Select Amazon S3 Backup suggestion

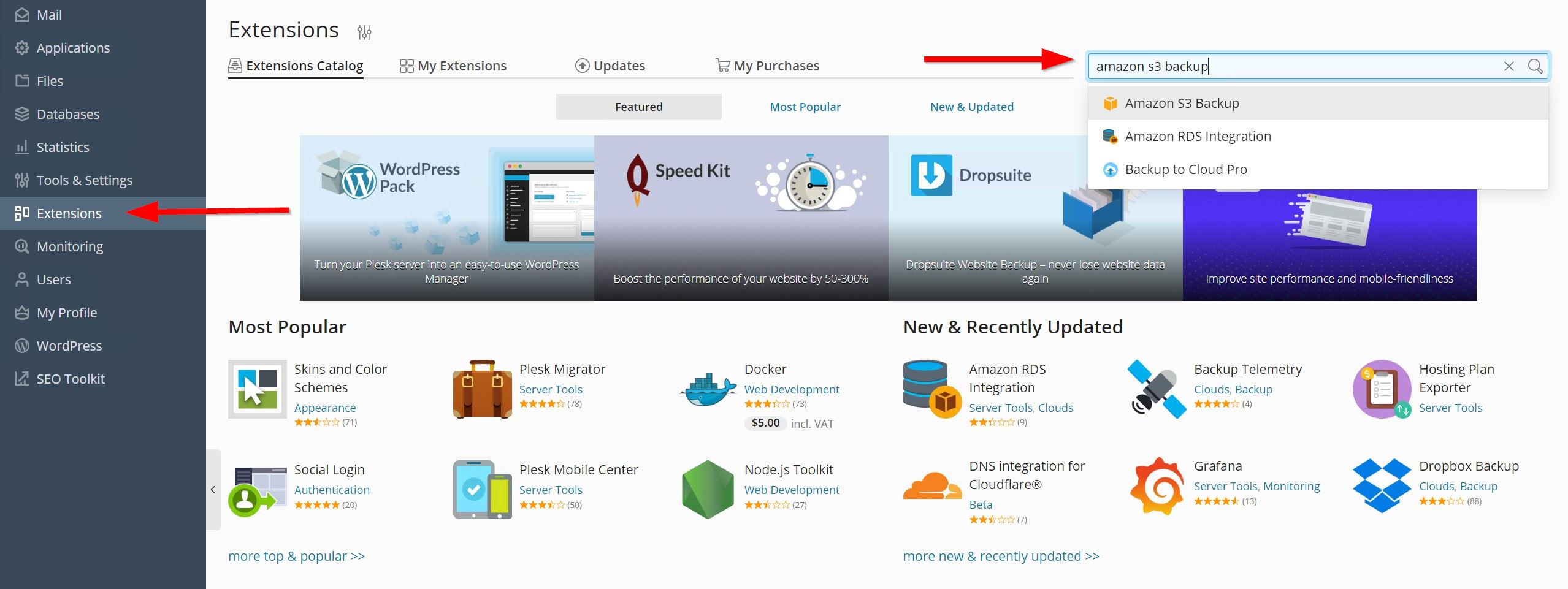pyautogui.click(x=1318, y=103)
